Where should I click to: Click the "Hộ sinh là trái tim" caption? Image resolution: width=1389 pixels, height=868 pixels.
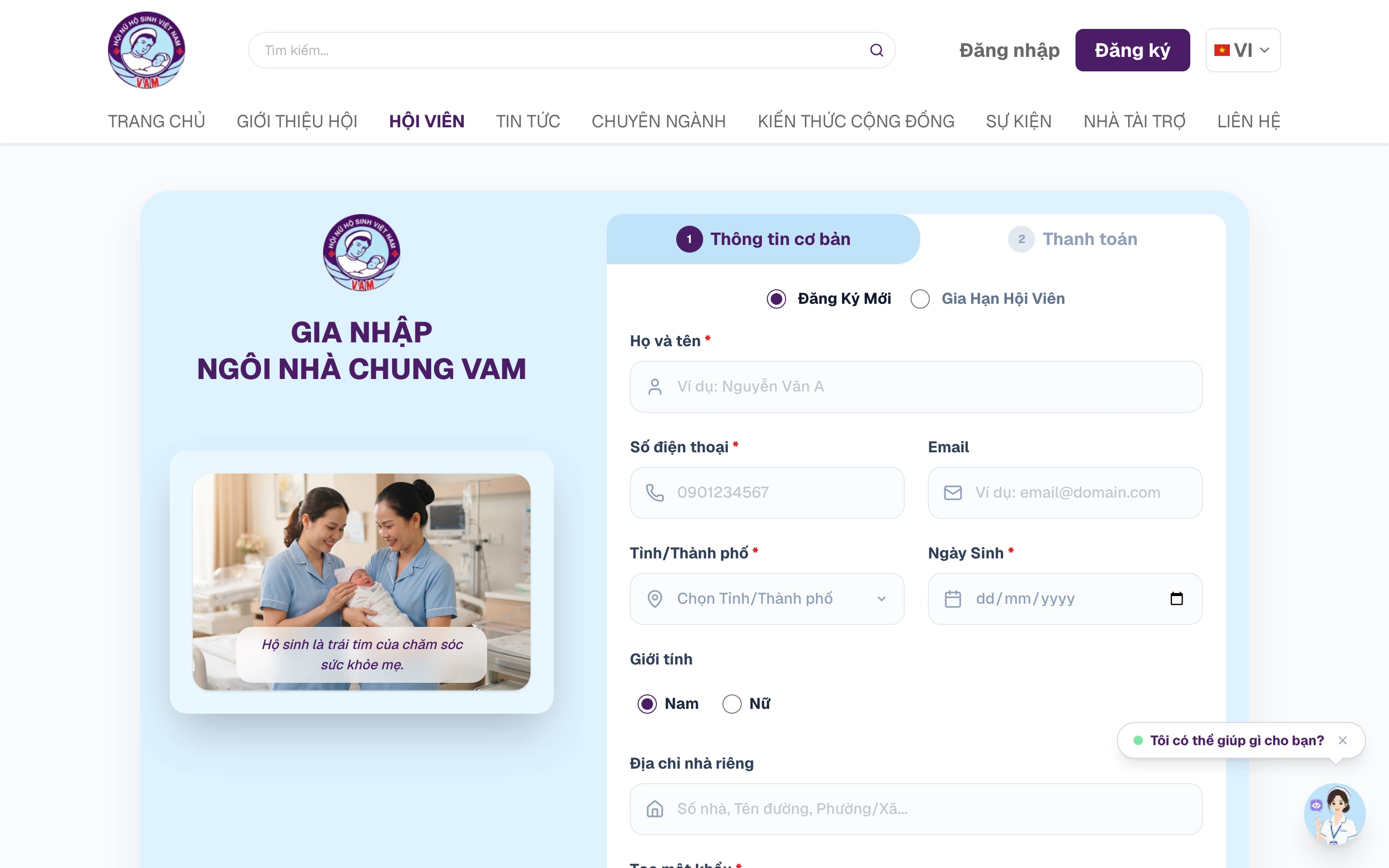[362, 654]
